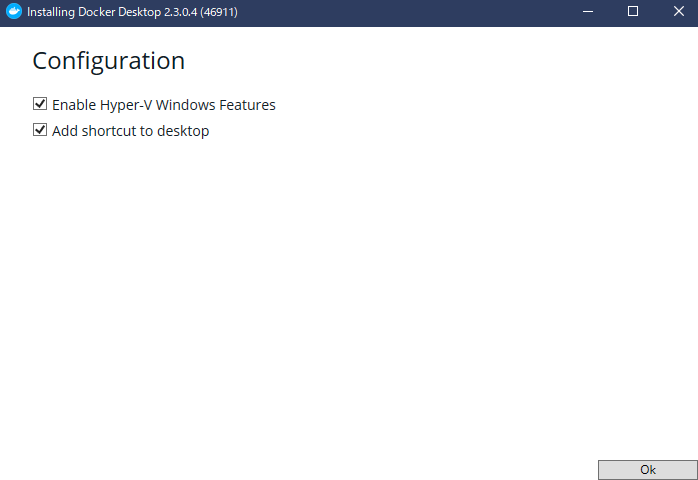The image size is (698, 480).
Task: Close the Docker Desktop installer
Action: tap(678, 12)
